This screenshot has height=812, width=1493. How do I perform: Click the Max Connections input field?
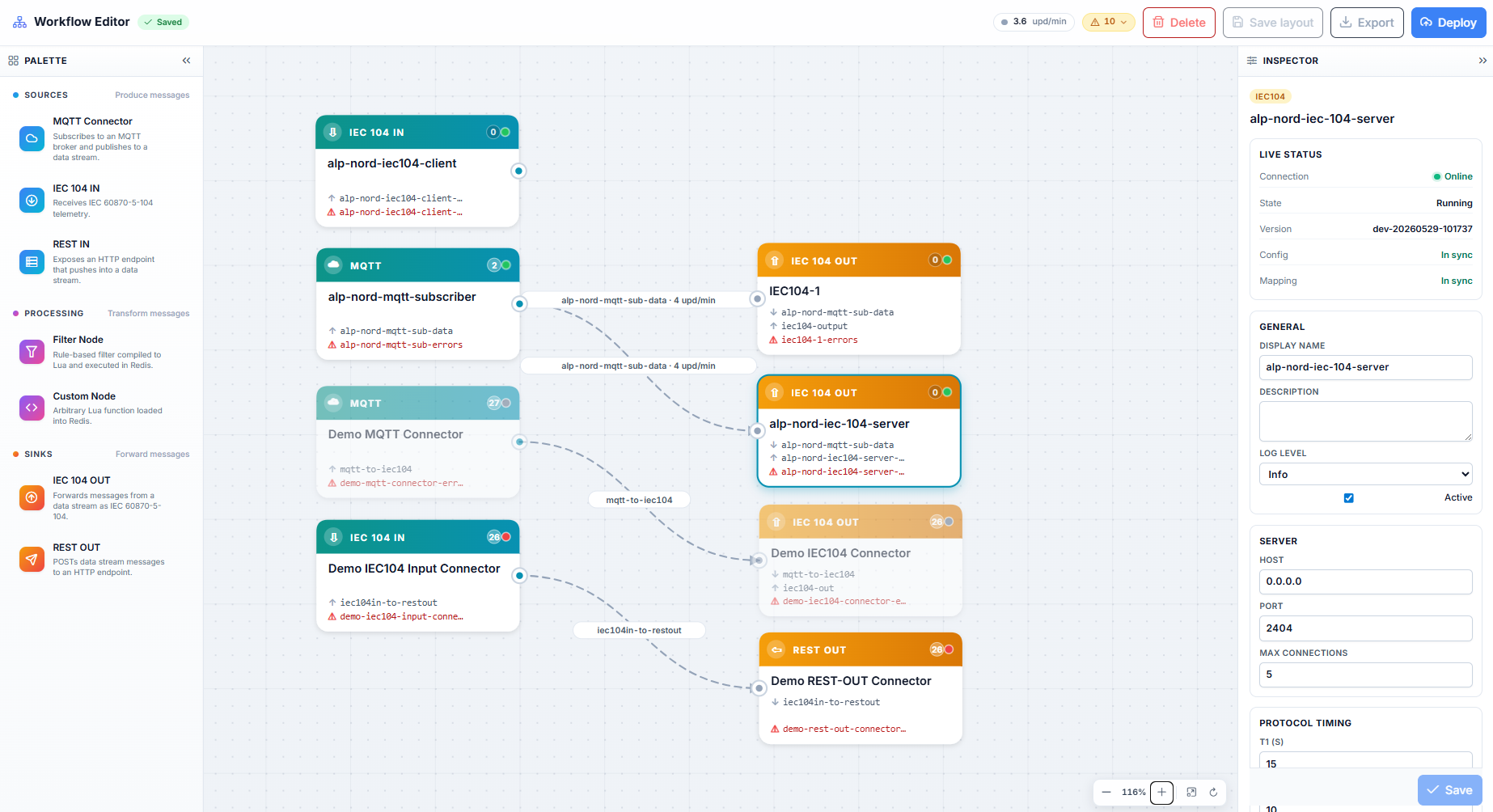tap(1365, 675)
